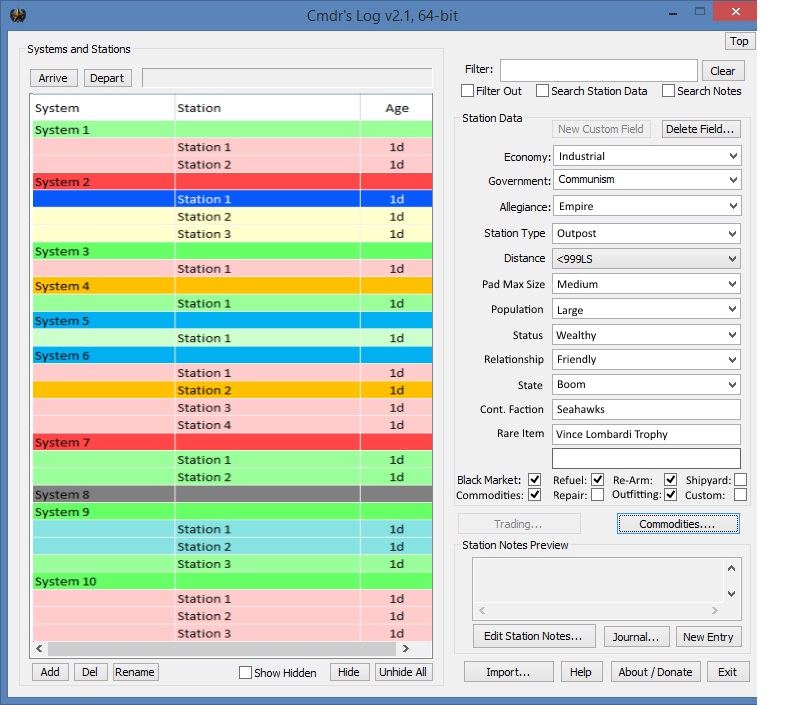Viewport: 800px width, 705px height.
Task: Close the Cmdr's Log window
Action: pos(735,12)
